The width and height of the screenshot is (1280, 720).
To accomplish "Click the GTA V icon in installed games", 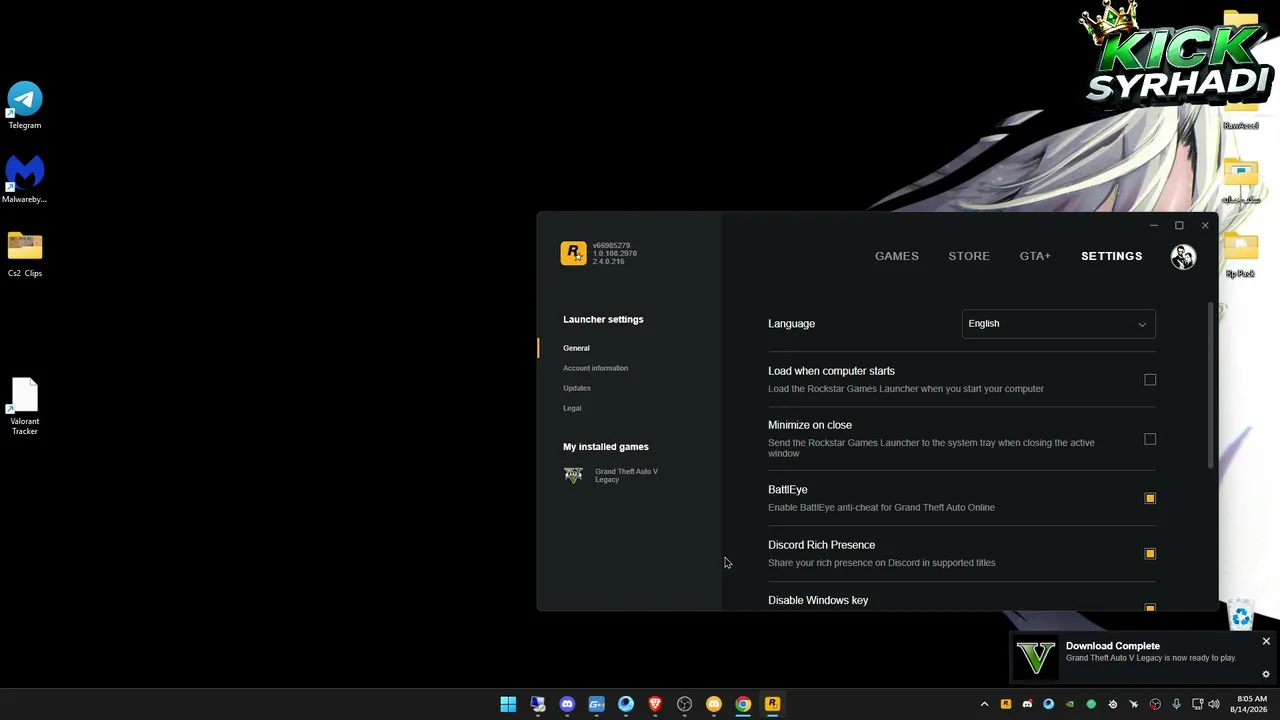I will pyautogui.click(x=573, y=475).
